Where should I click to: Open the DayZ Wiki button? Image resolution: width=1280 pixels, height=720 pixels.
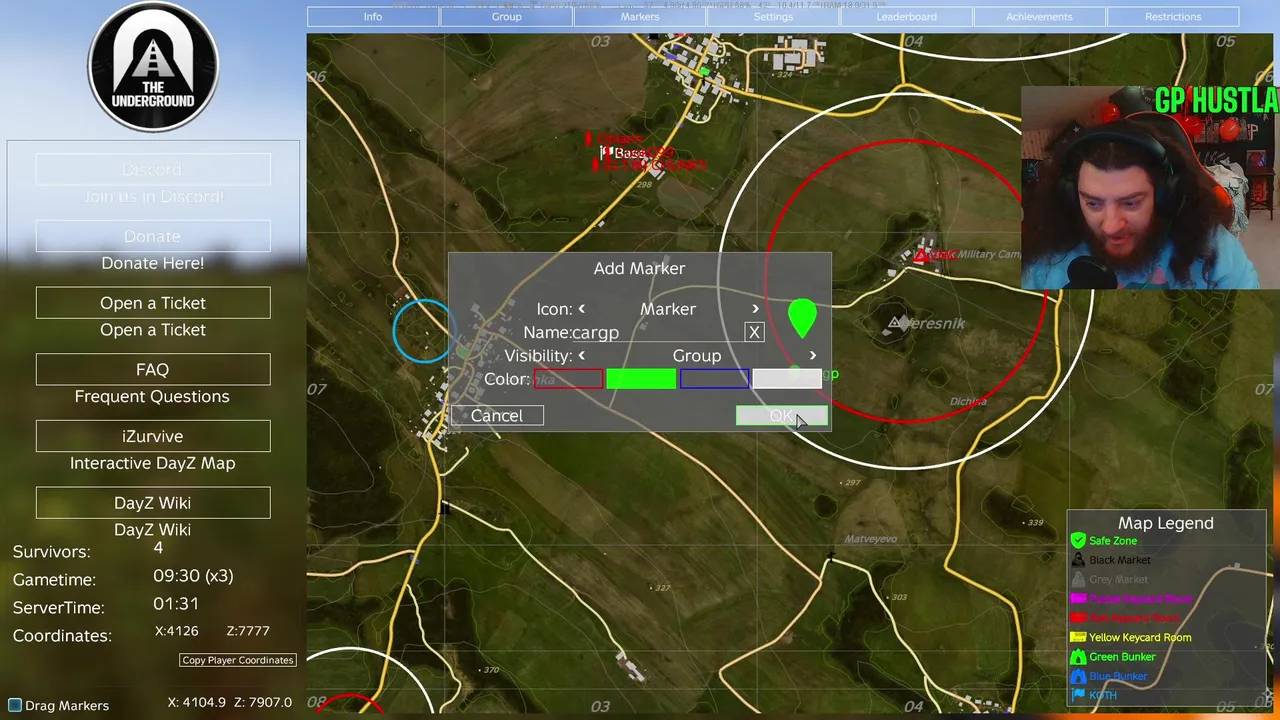pos(153,503)
